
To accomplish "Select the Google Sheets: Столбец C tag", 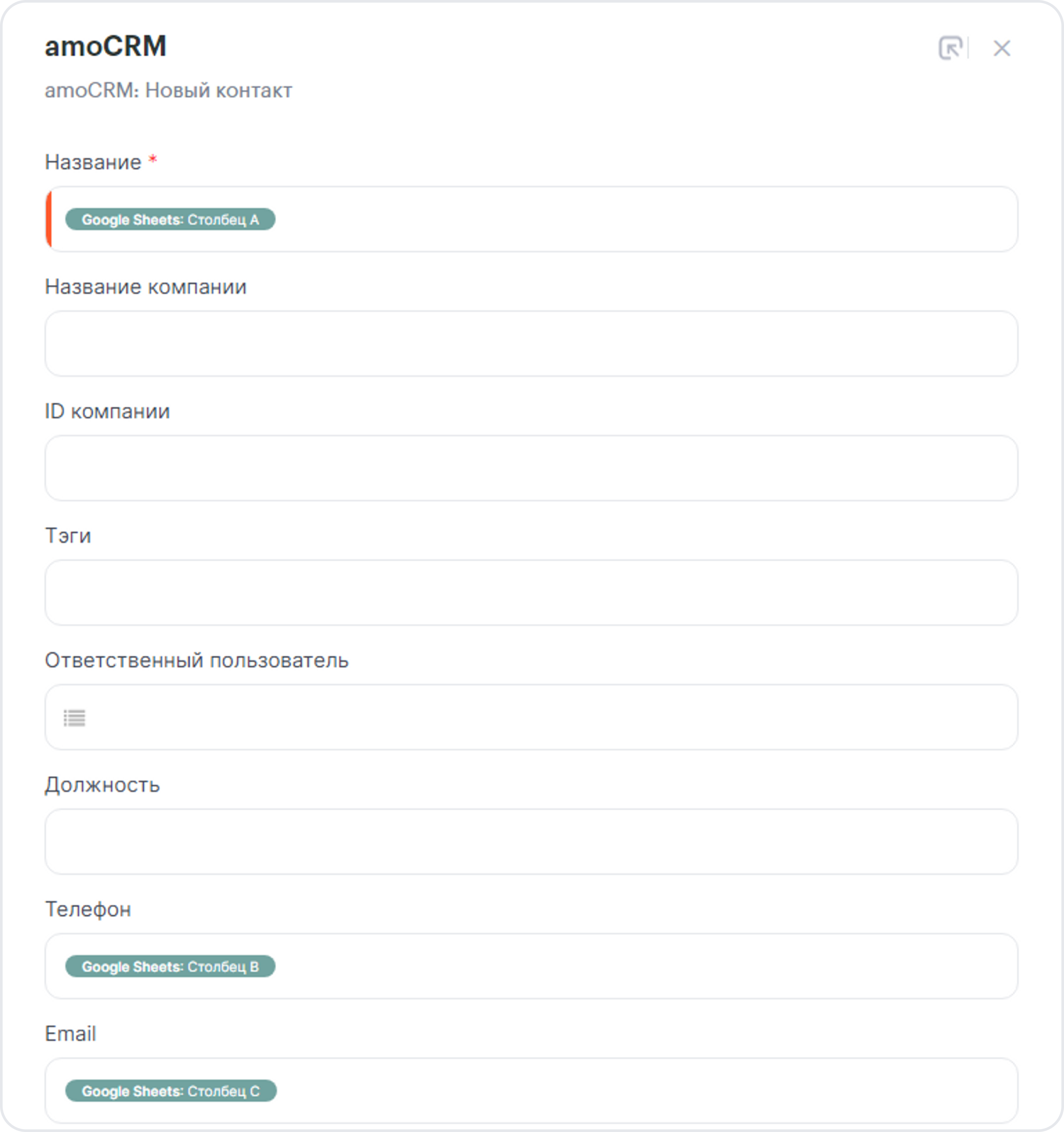I will [x=171, y=1091].
